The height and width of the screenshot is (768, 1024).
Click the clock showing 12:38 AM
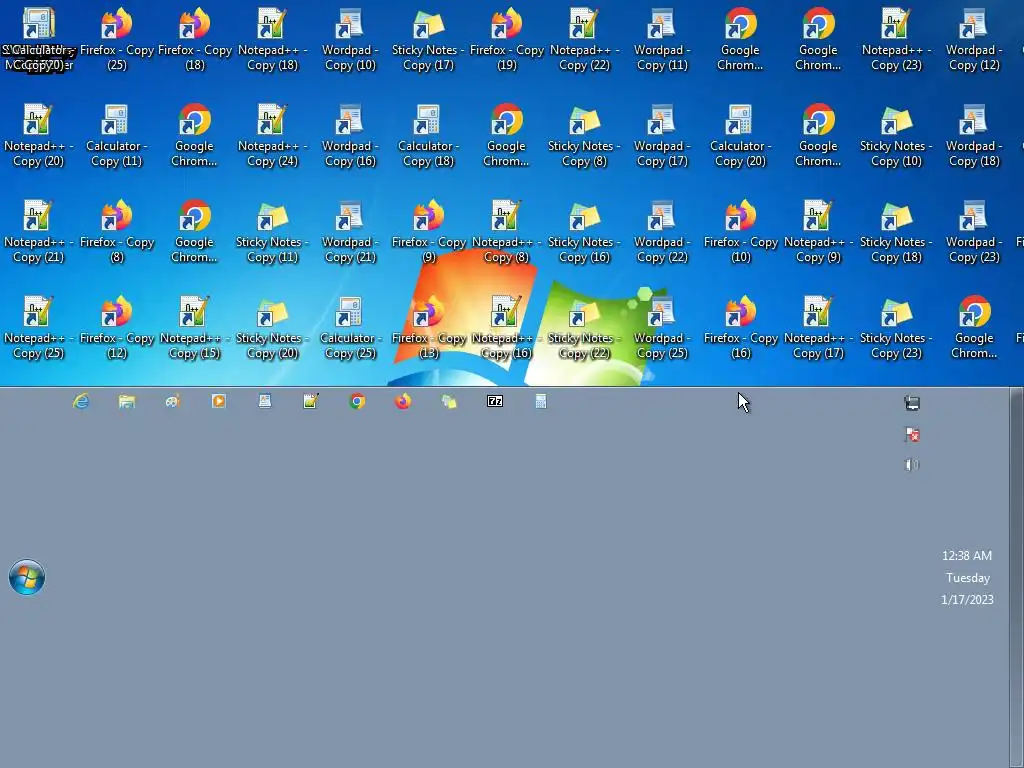click(x=967, y=556)
